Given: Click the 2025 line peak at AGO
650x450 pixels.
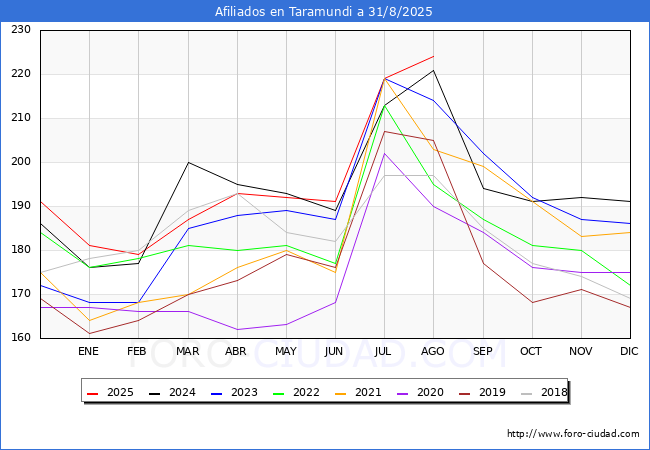Looking at the screenshot, I should click(x=433, y=57).
